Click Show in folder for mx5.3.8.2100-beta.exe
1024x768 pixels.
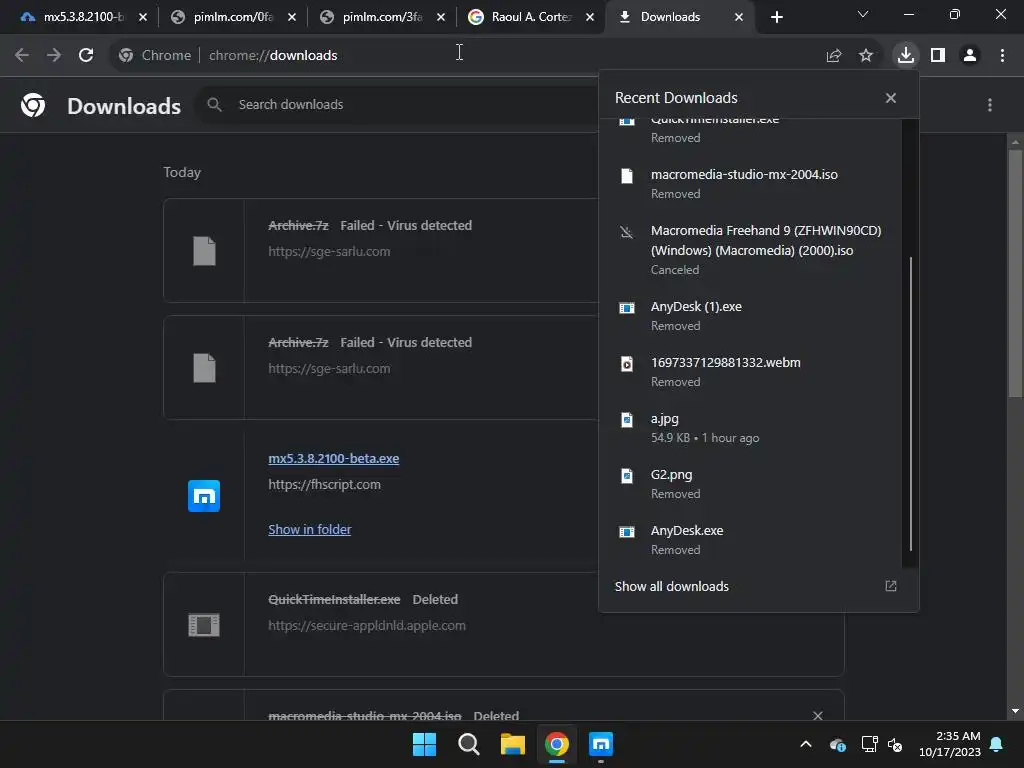tap(310, 530)
